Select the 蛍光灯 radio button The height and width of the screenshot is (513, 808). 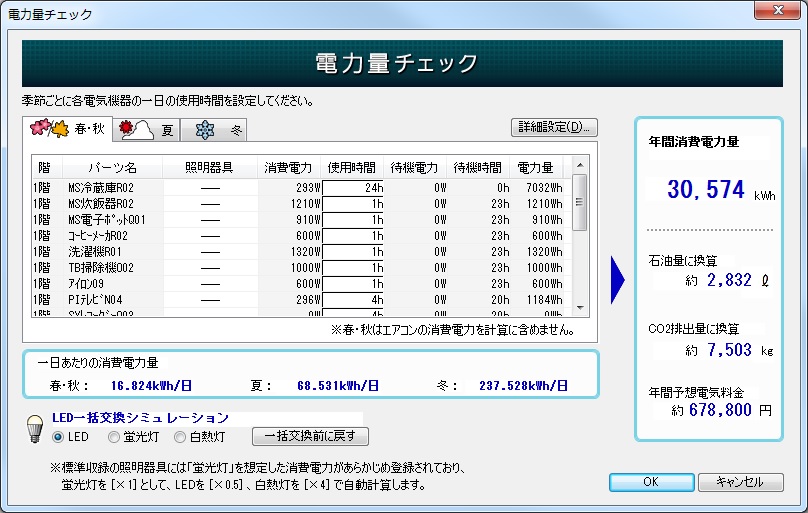(113, 437)
